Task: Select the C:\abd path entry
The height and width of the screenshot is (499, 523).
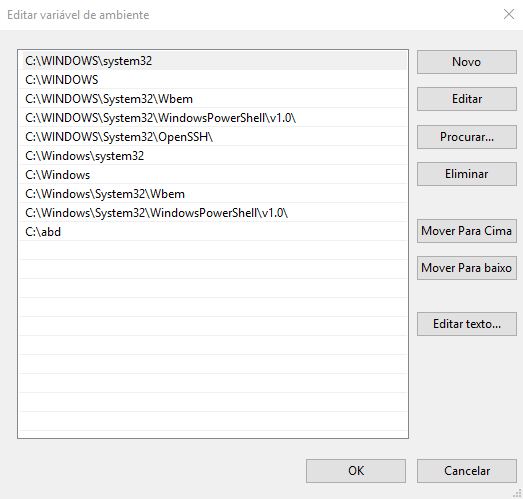Action: (213, 232)
